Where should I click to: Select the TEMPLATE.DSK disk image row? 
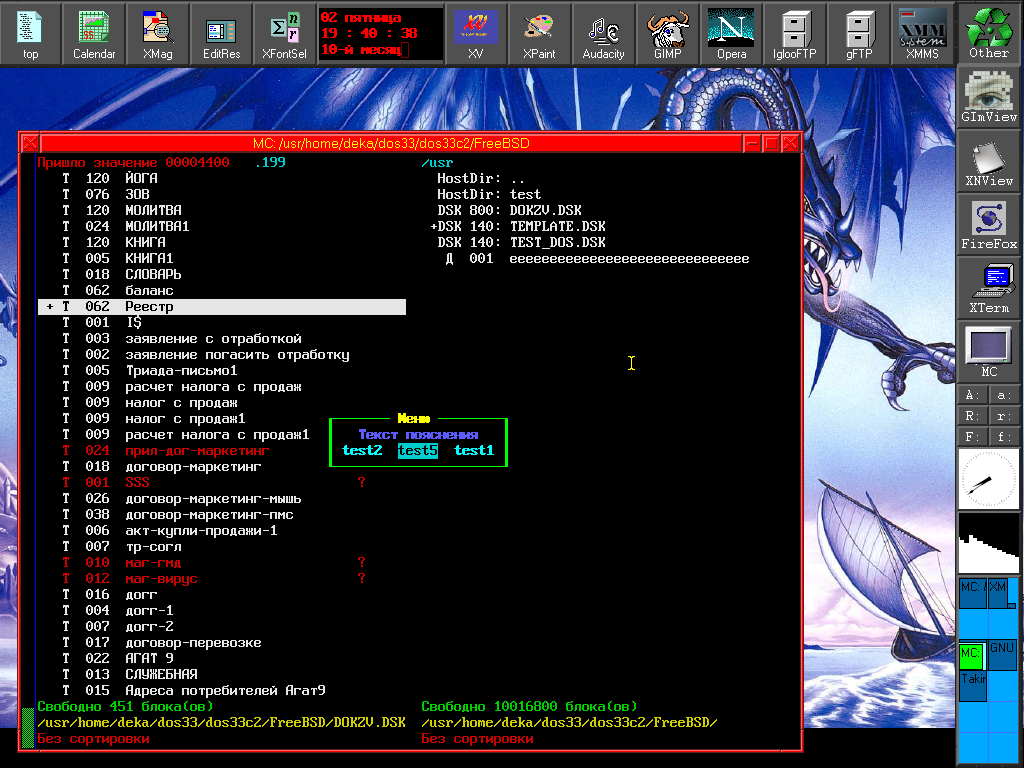[x=518, y=227]
